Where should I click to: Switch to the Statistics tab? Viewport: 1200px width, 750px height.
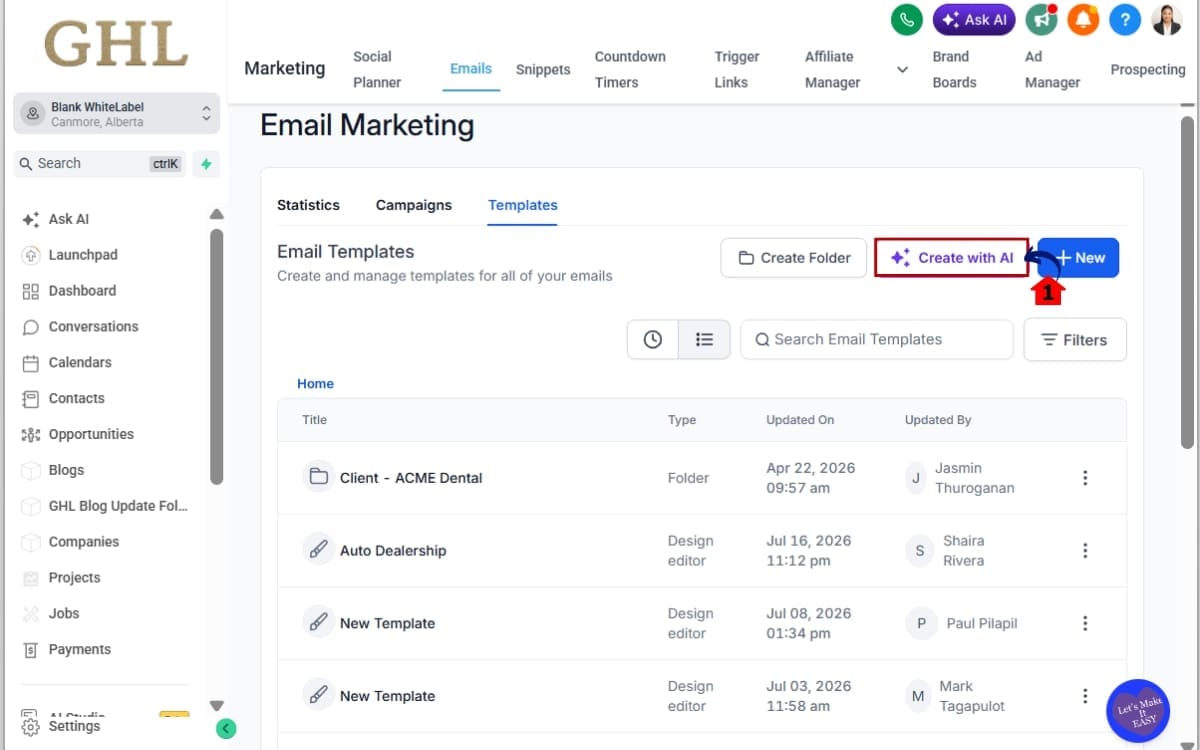pos(308,205)
